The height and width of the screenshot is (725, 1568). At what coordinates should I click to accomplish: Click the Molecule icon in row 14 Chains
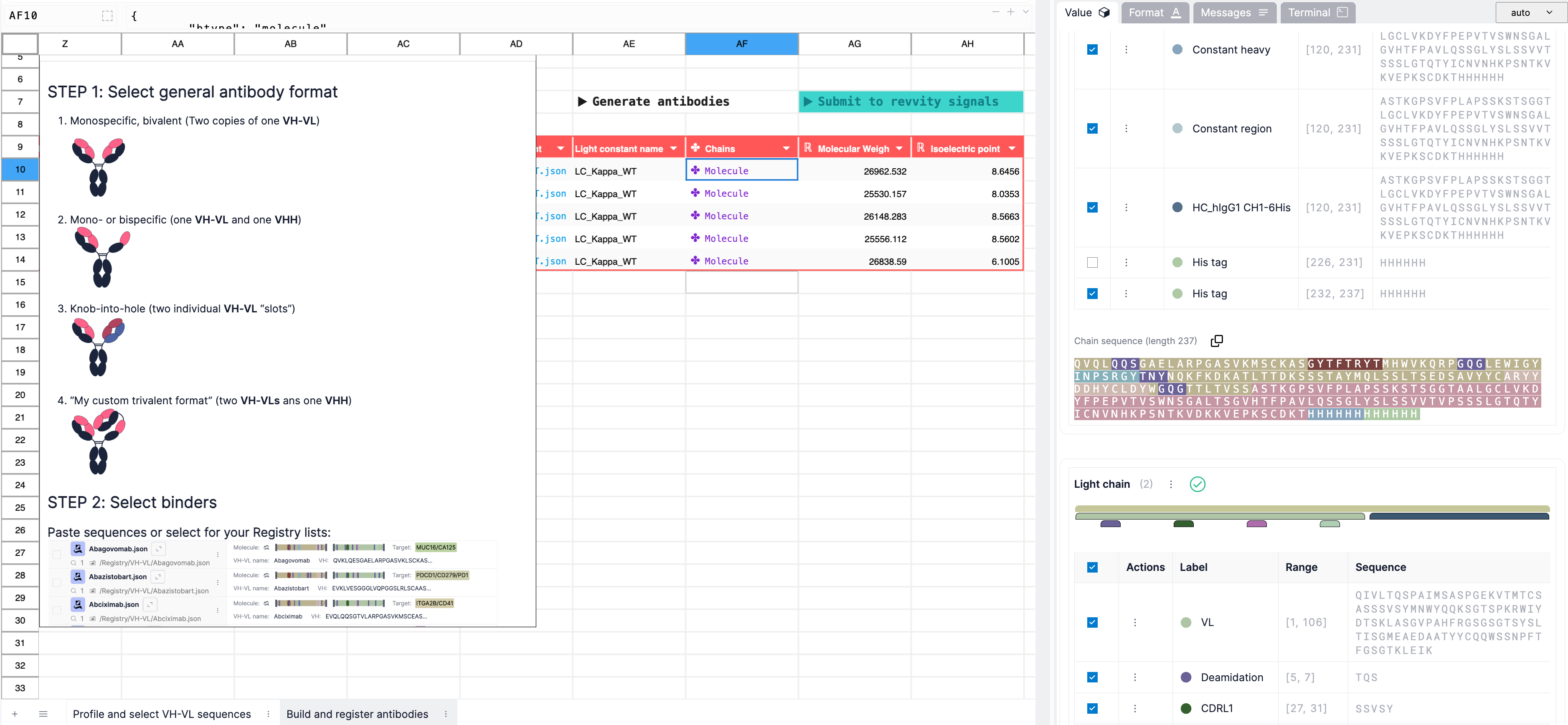coord(695,261)
